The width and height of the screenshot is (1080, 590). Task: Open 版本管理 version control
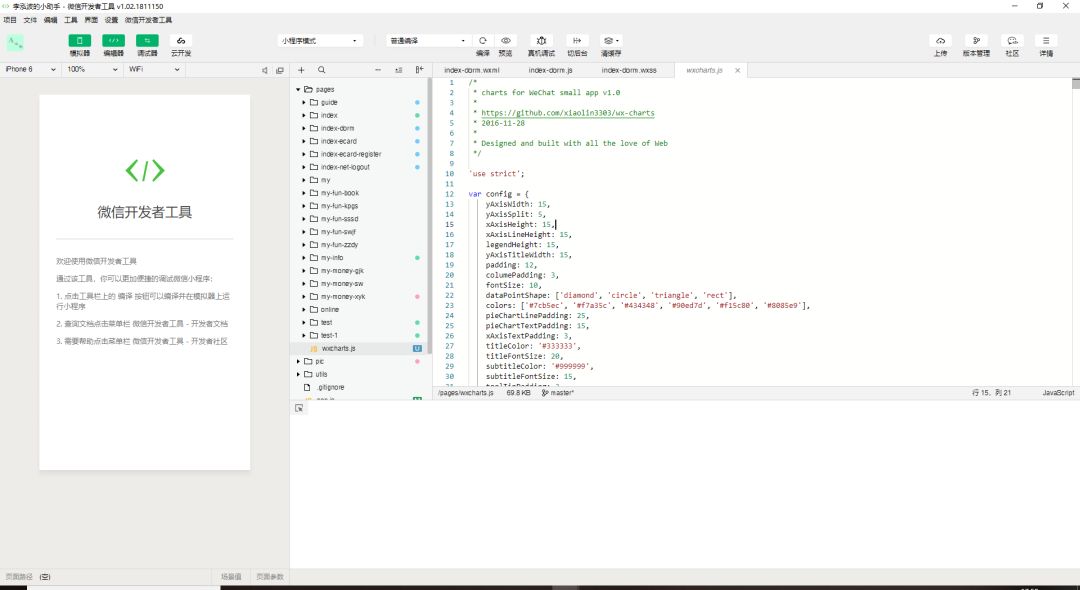point(976,41)
